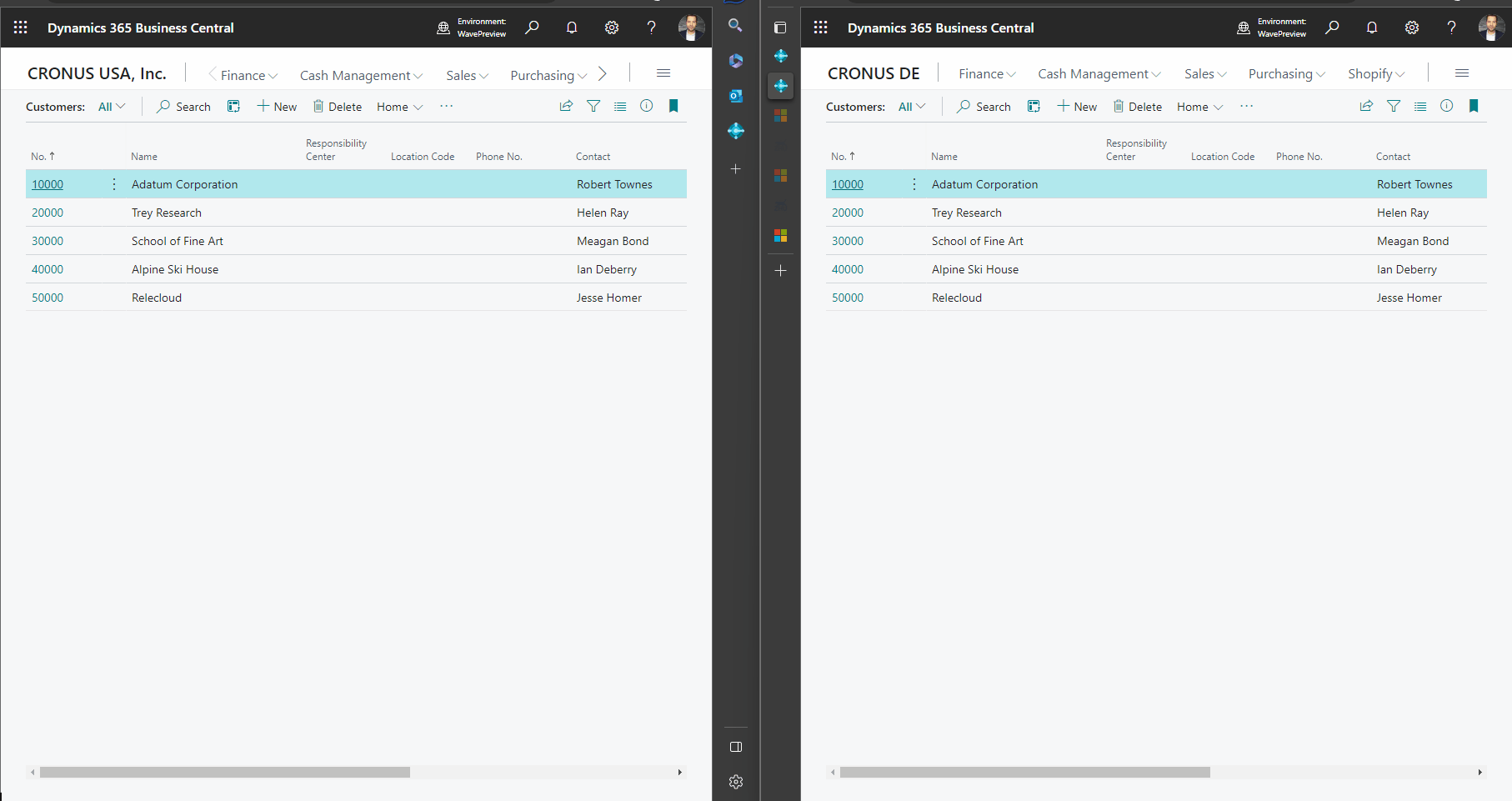The width and height of the screenshot is (1512, 801).
Task: Click the New button to create a customer
Action: pos(276,106)
